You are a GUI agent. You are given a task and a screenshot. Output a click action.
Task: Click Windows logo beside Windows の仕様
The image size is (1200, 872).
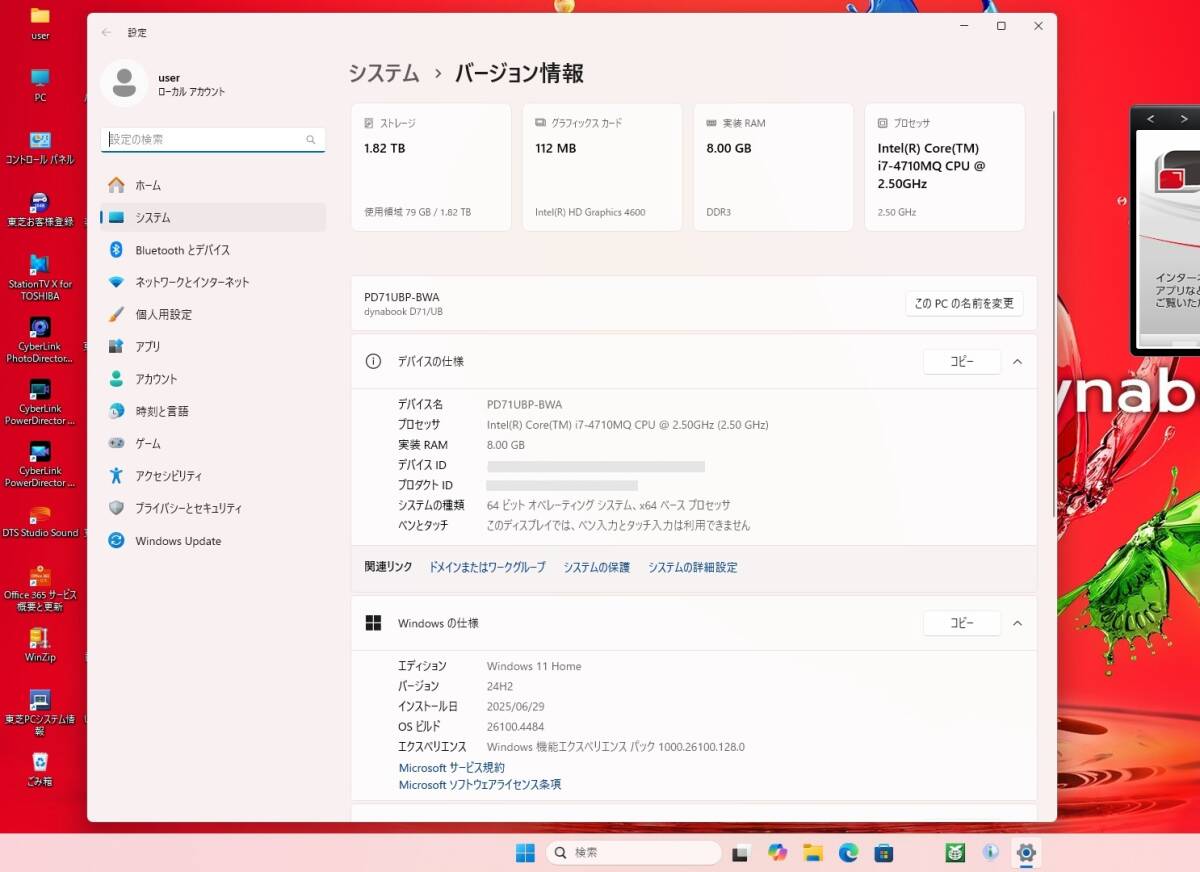[x=373, y=623]
